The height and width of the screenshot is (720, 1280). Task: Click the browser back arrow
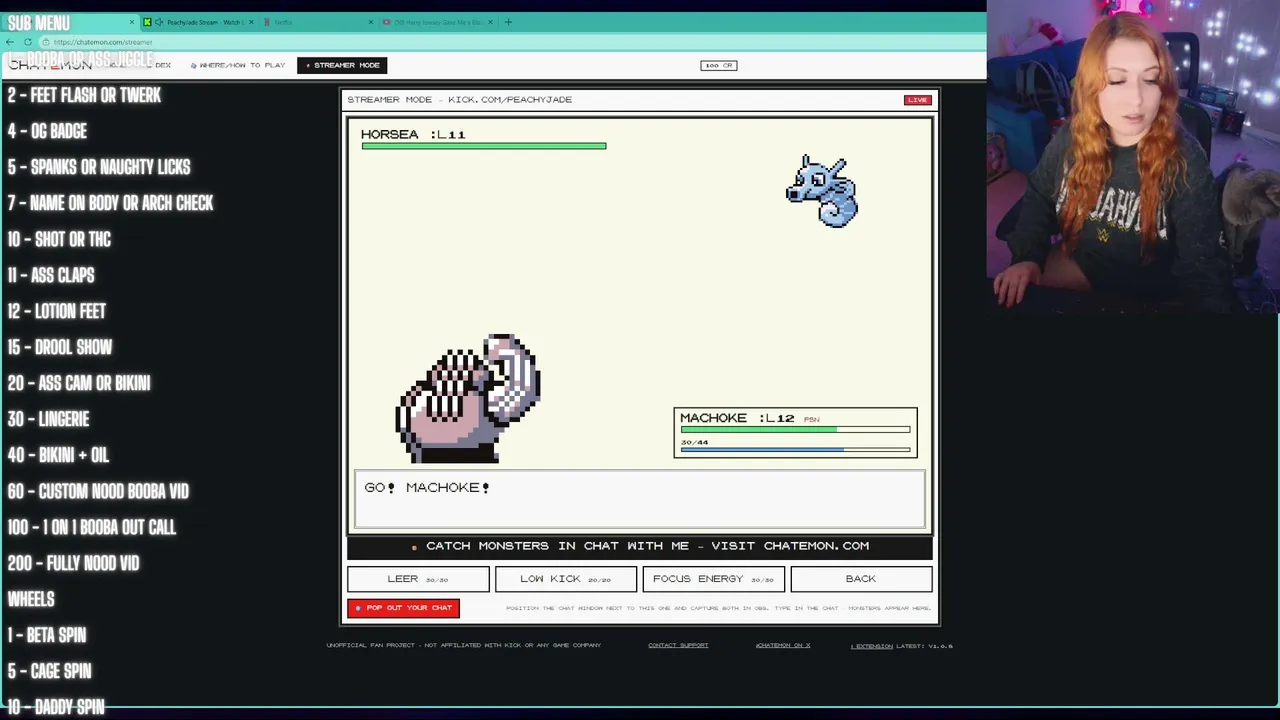point(10,42)
